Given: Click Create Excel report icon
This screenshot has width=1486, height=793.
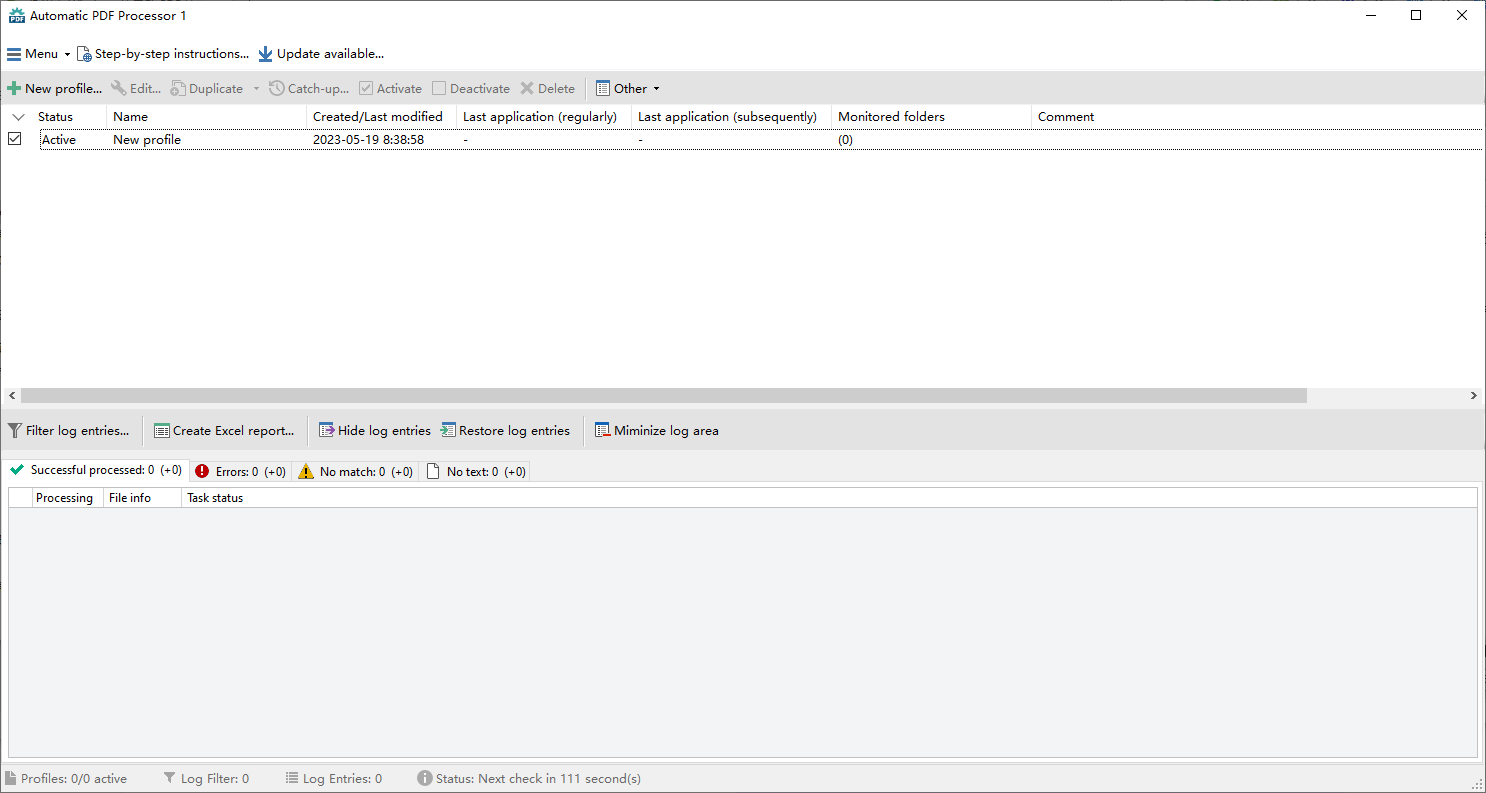Looking at the screenshot, I should click(x=161, y=431).
